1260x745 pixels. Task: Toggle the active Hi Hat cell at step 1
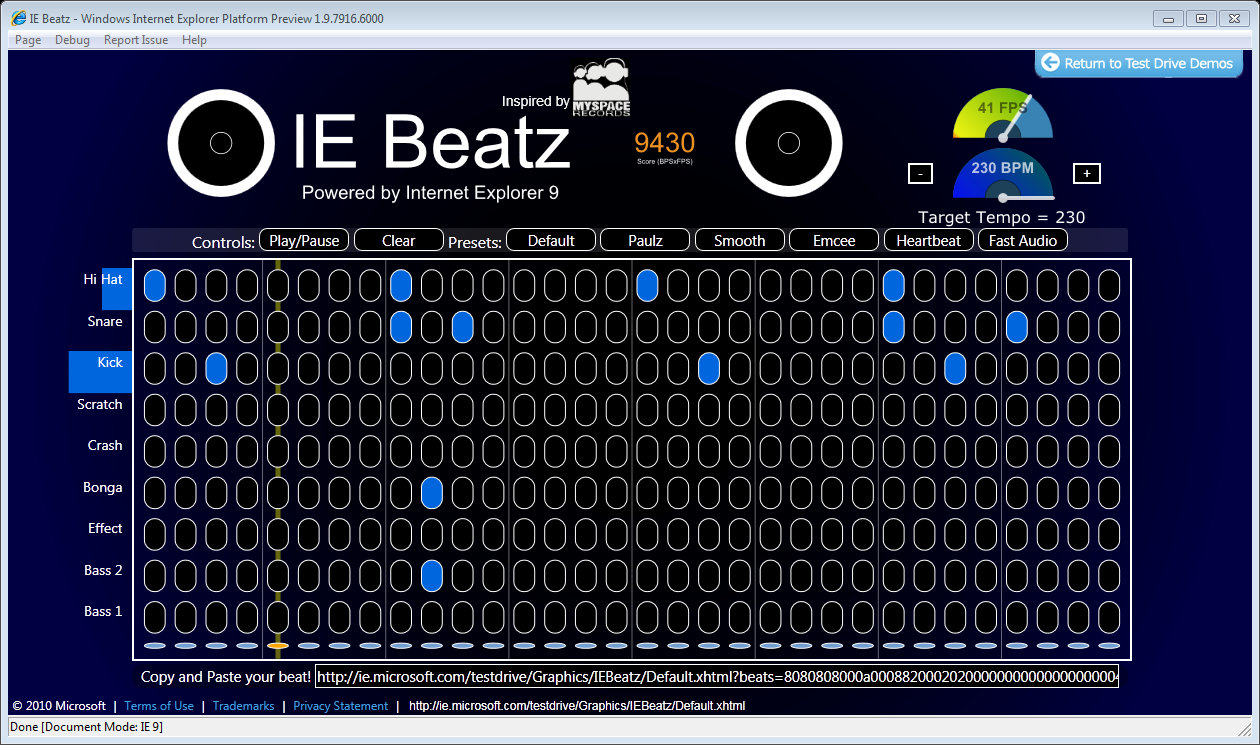click(155, 285)
